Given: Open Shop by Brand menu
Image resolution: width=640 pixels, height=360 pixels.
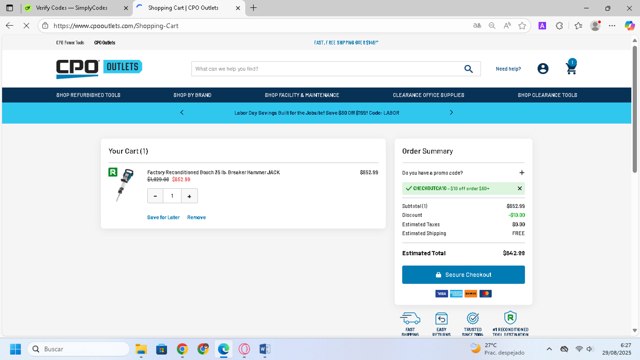Looking at the screenshot, I should point(192,95).
